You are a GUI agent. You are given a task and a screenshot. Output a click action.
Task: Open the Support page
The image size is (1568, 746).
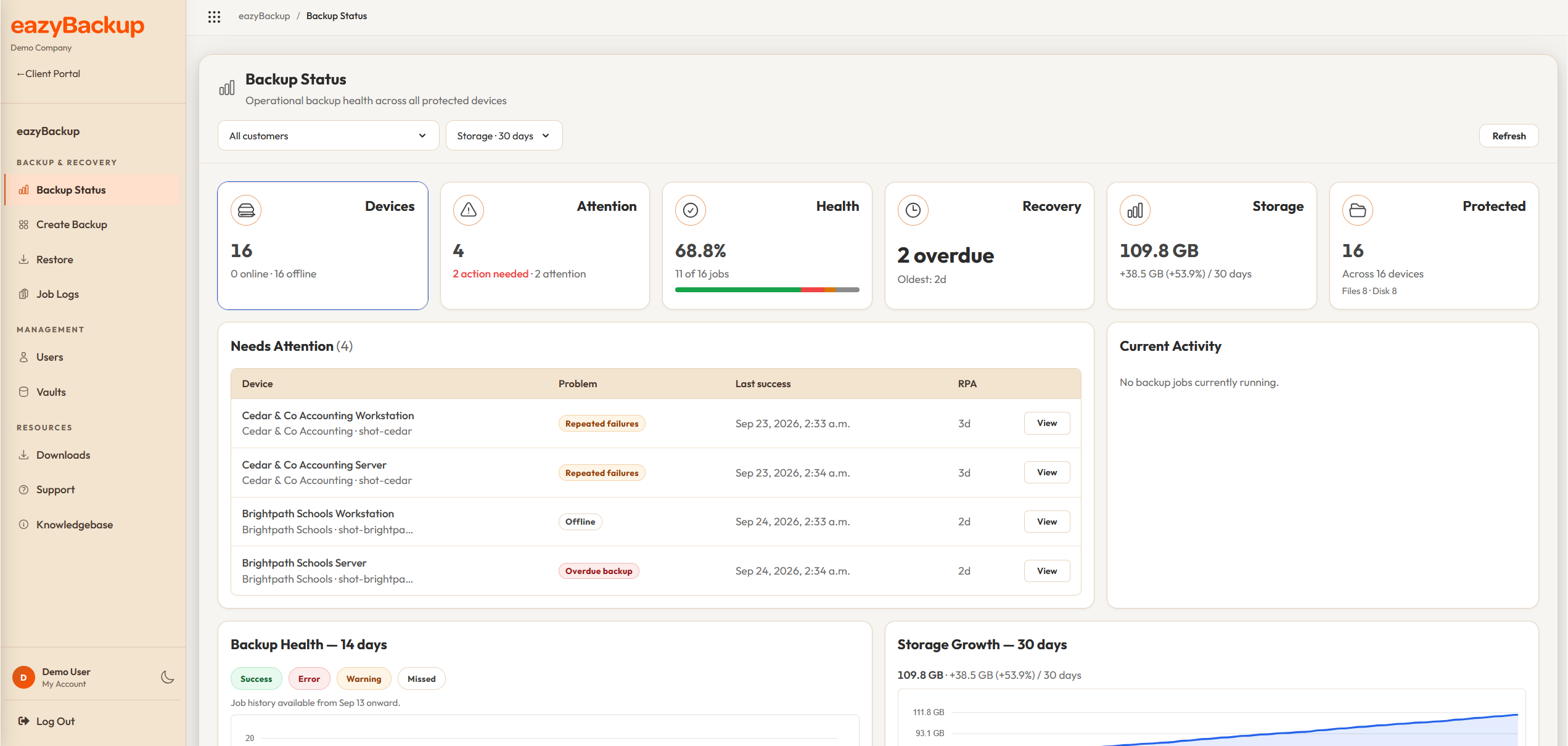[92, 490]
